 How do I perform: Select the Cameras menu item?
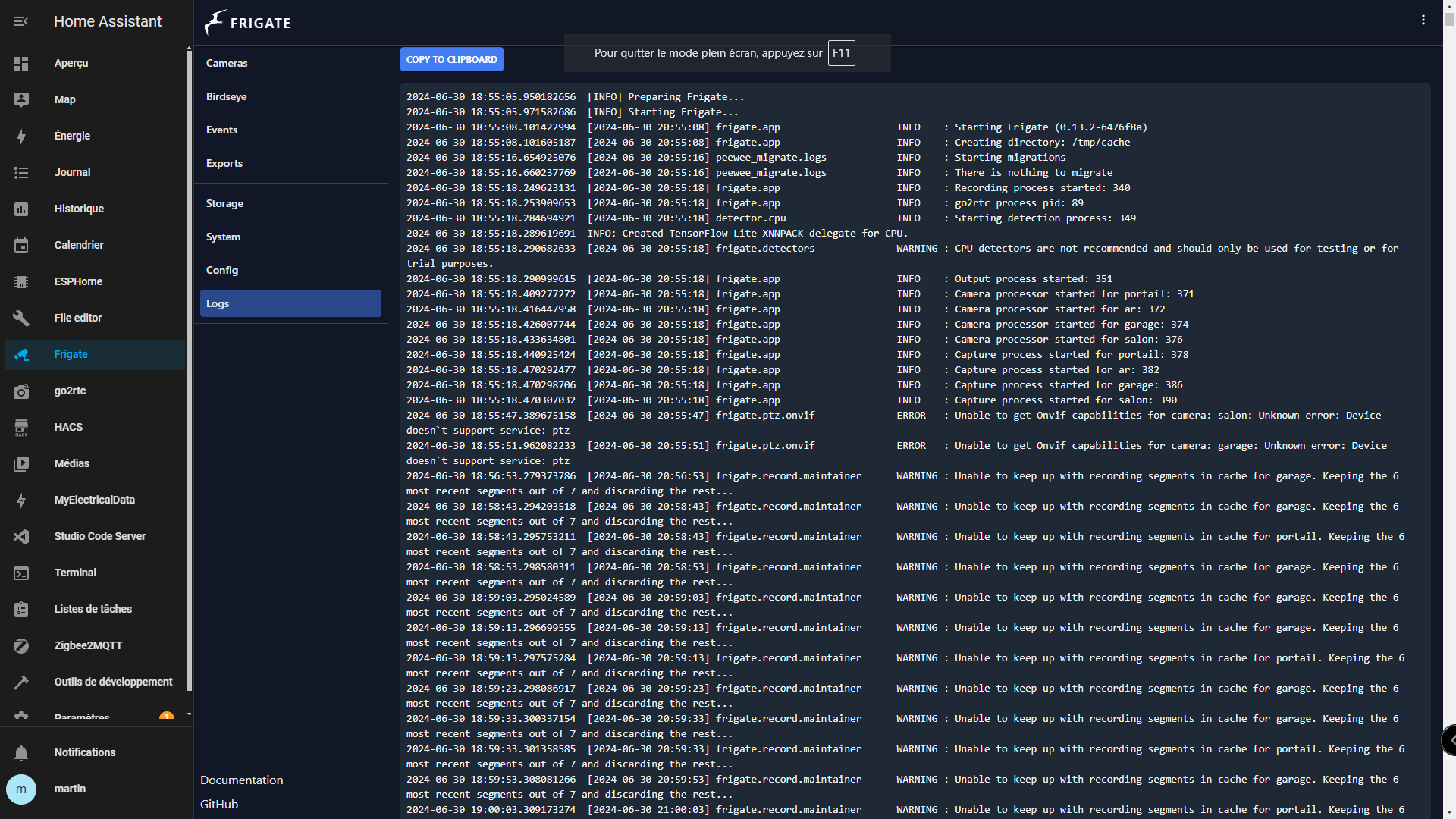click(x=227, y=63)
